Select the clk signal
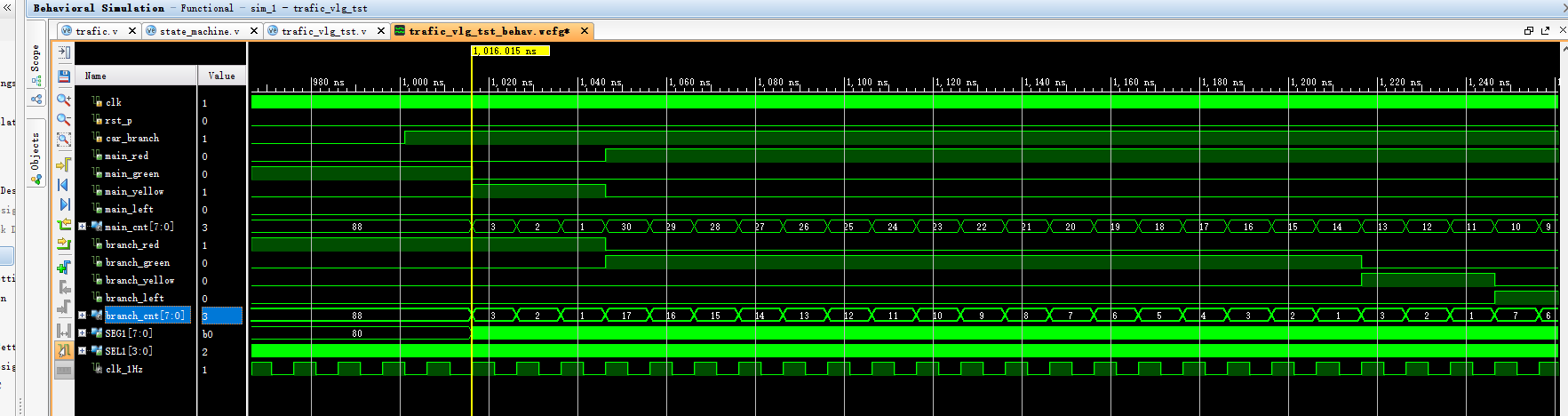 coord(113,102)
